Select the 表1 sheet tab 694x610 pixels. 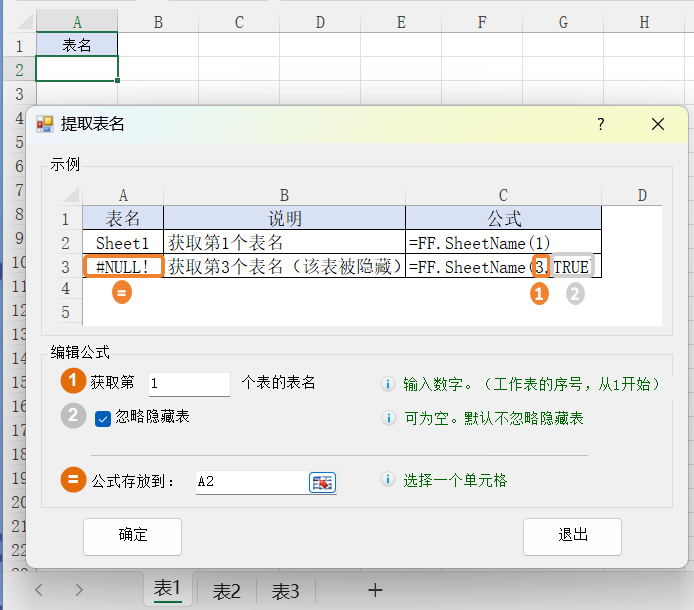[167, 590]
